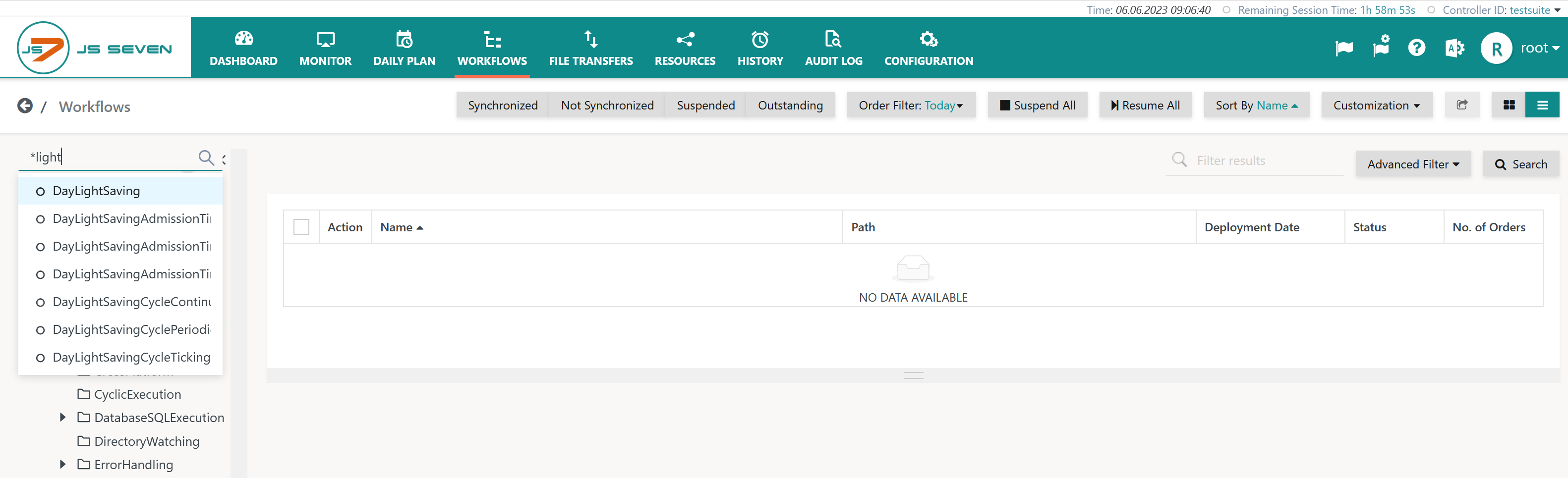1568x478 pixels.
Task: Click the Workflows breadcrumb
Action: (94, 106)
